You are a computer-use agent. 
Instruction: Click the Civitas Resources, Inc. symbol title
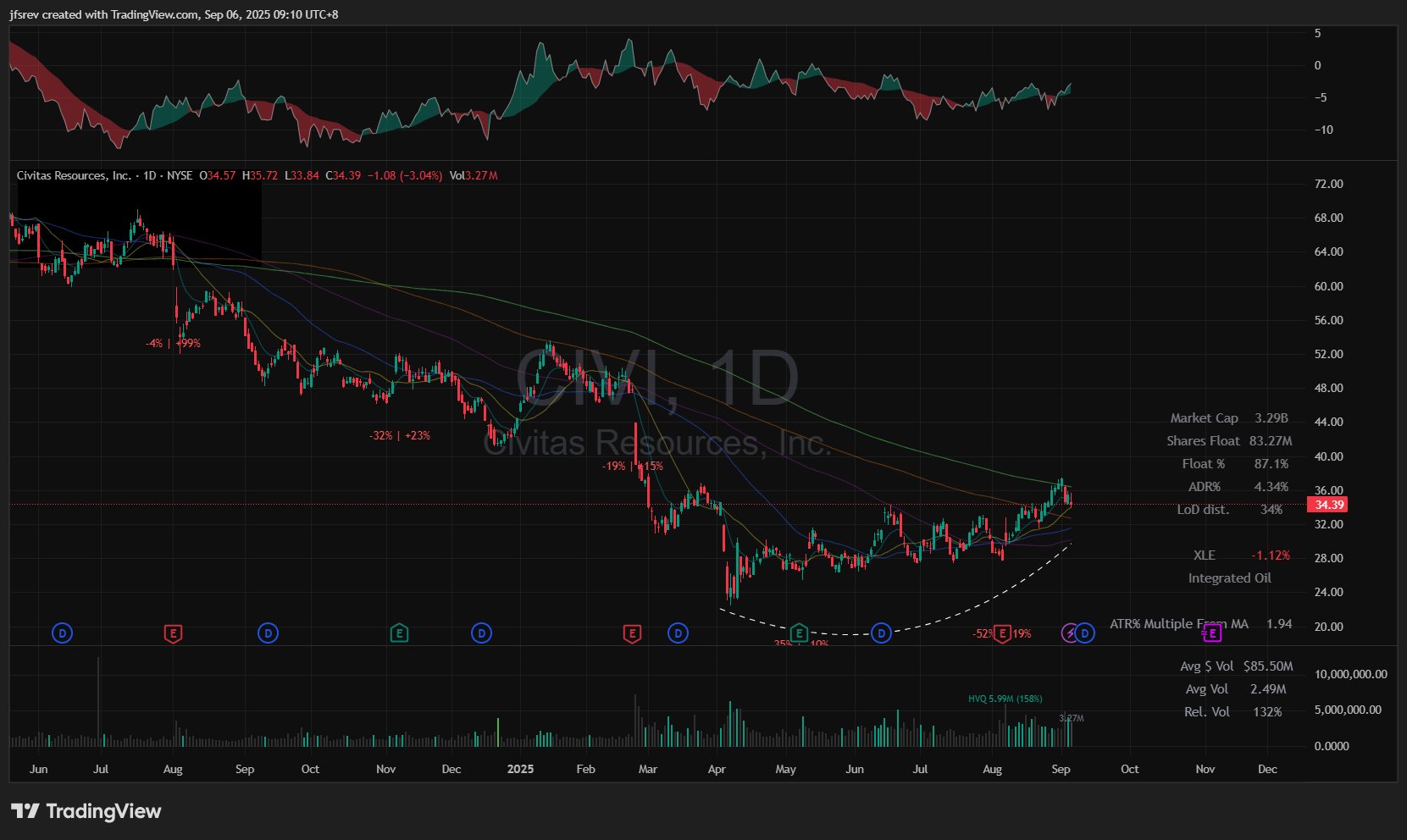74,175
